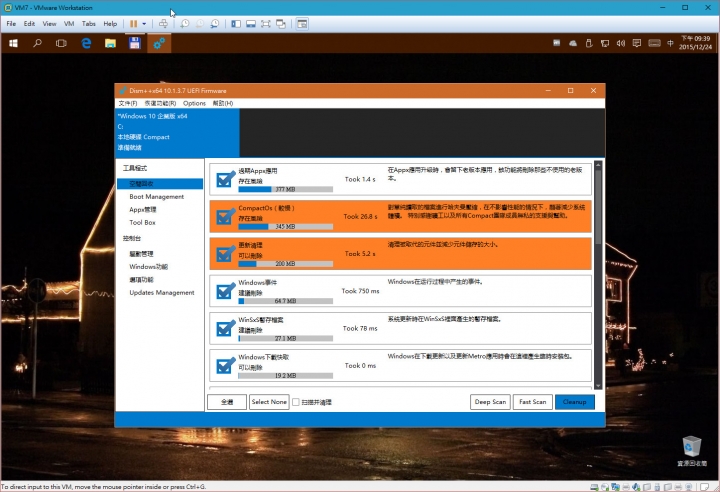Uncheck the Windows events 64.7 MB checkbox
Viewport: 720px width, 492px height.
pyautogui.click(x=225, y=291)
